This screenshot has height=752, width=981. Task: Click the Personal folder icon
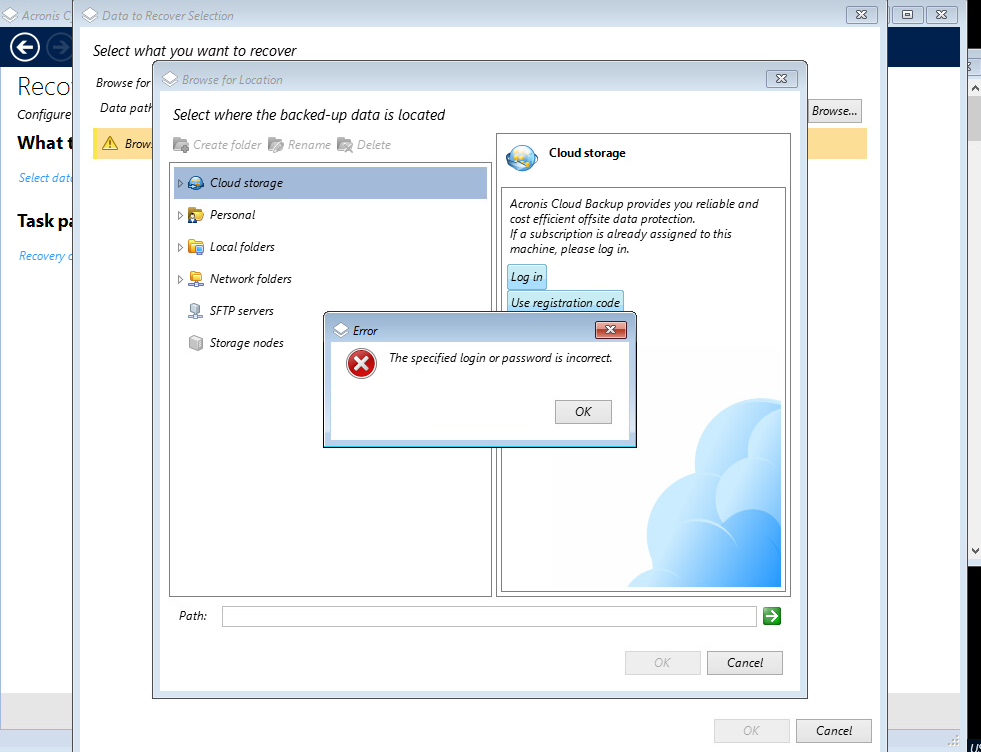coord(196,215)
